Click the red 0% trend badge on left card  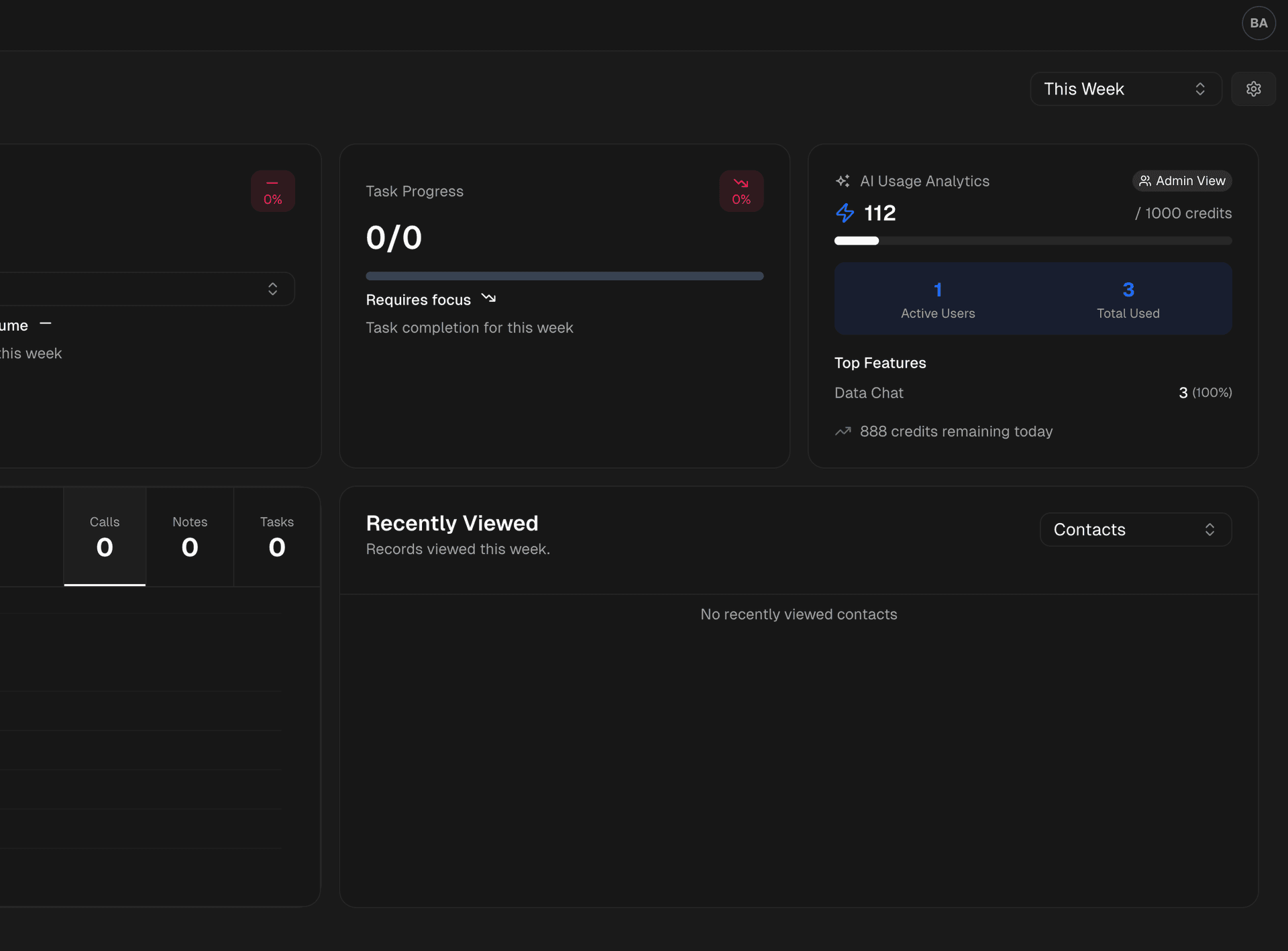[x=272, y=190]
